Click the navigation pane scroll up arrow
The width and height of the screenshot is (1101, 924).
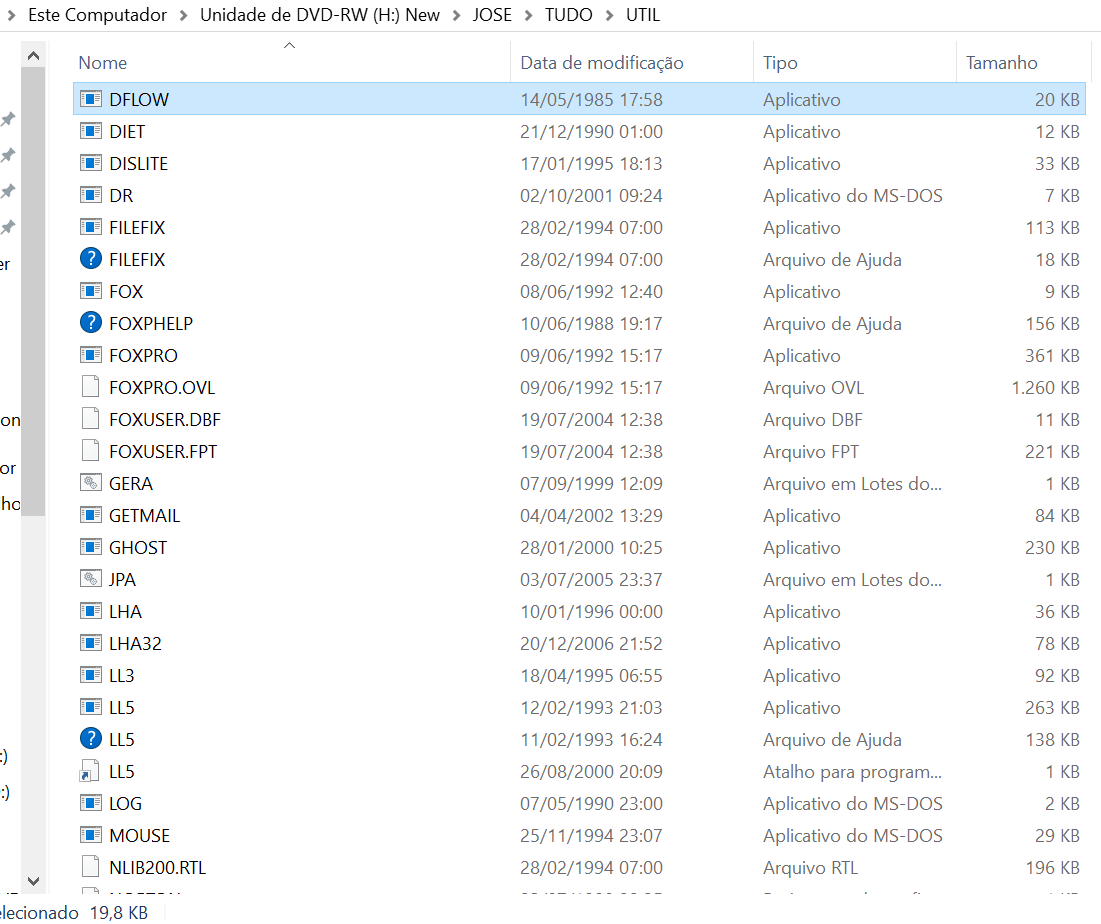(33, 55)
